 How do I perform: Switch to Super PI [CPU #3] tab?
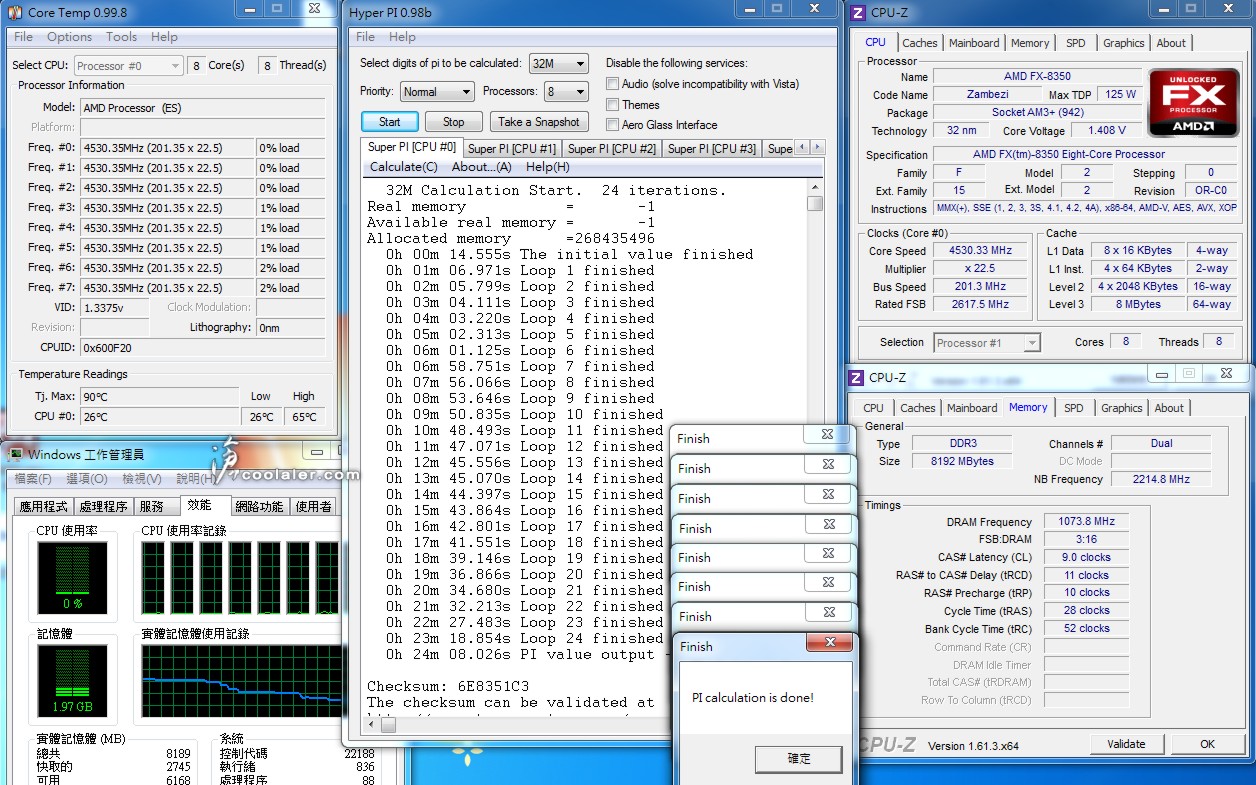pyautogui.click(x=712, y=148)
